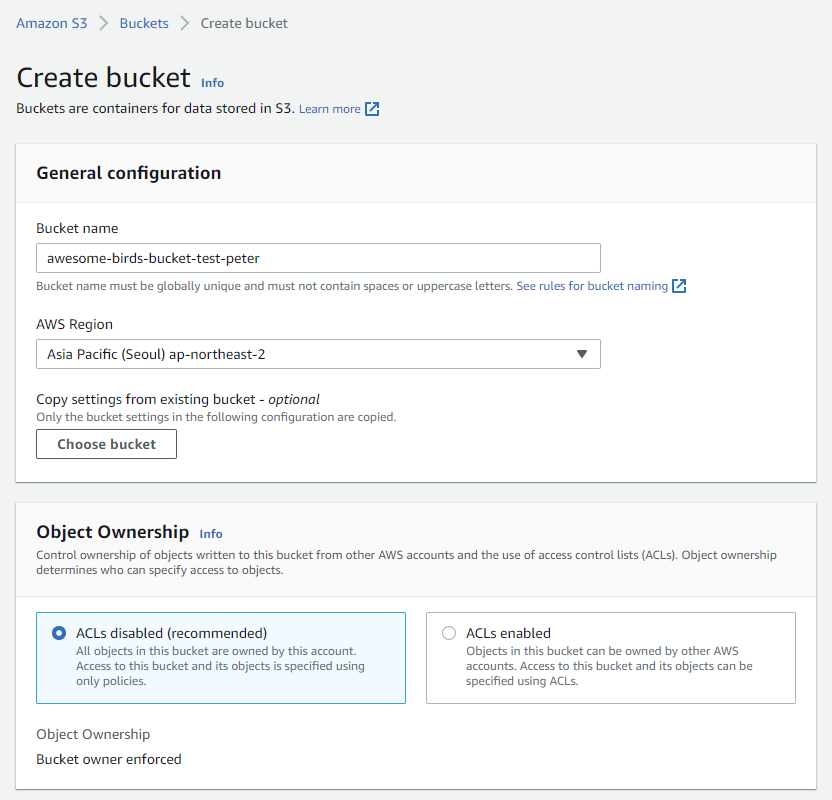Select the ACLs enabled radio button
Screen dimensions: 832x800
pyautogui.click(x=449, y=633)
